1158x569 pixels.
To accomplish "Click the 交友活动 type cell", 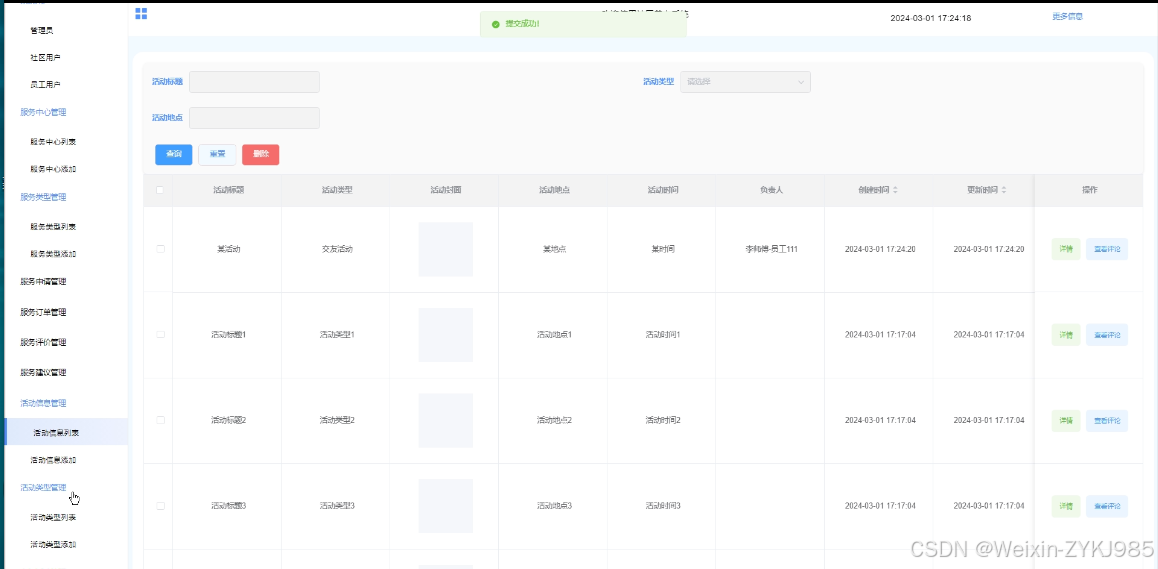I will [x=337, y=249].
